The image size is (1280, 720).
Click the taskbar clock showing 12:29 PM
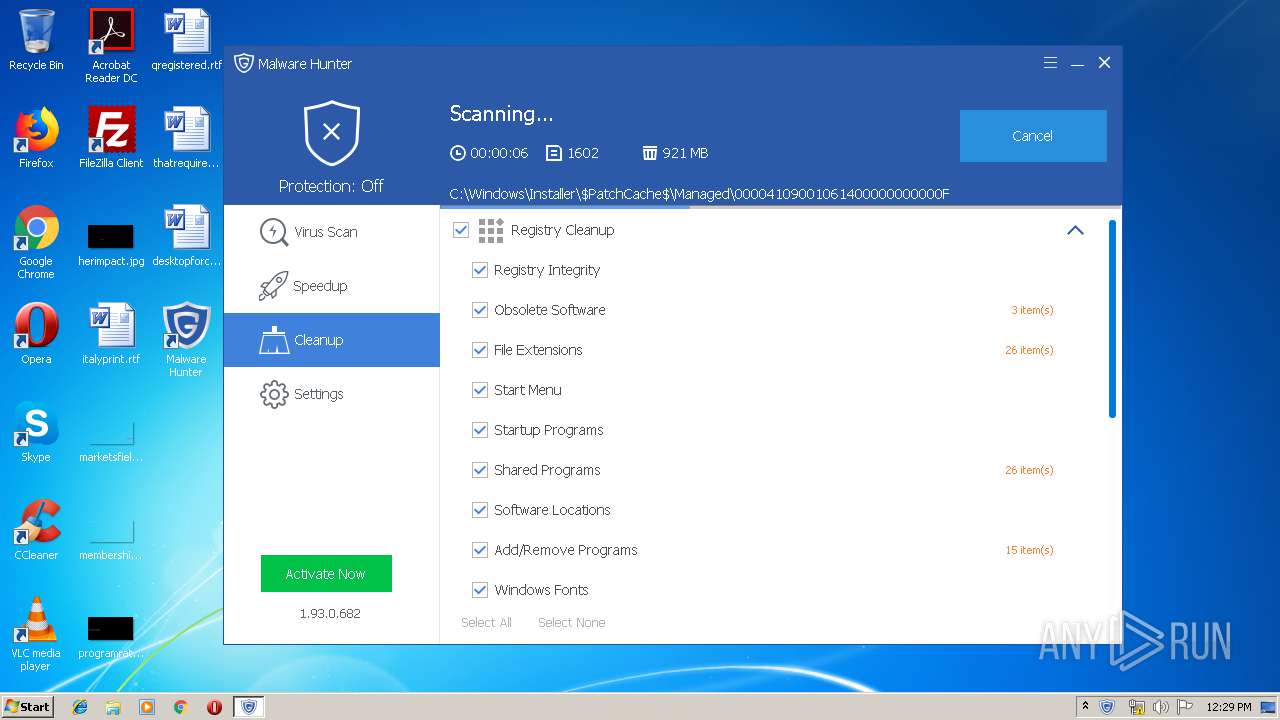pyautogui.click(x=1228, y=707)
